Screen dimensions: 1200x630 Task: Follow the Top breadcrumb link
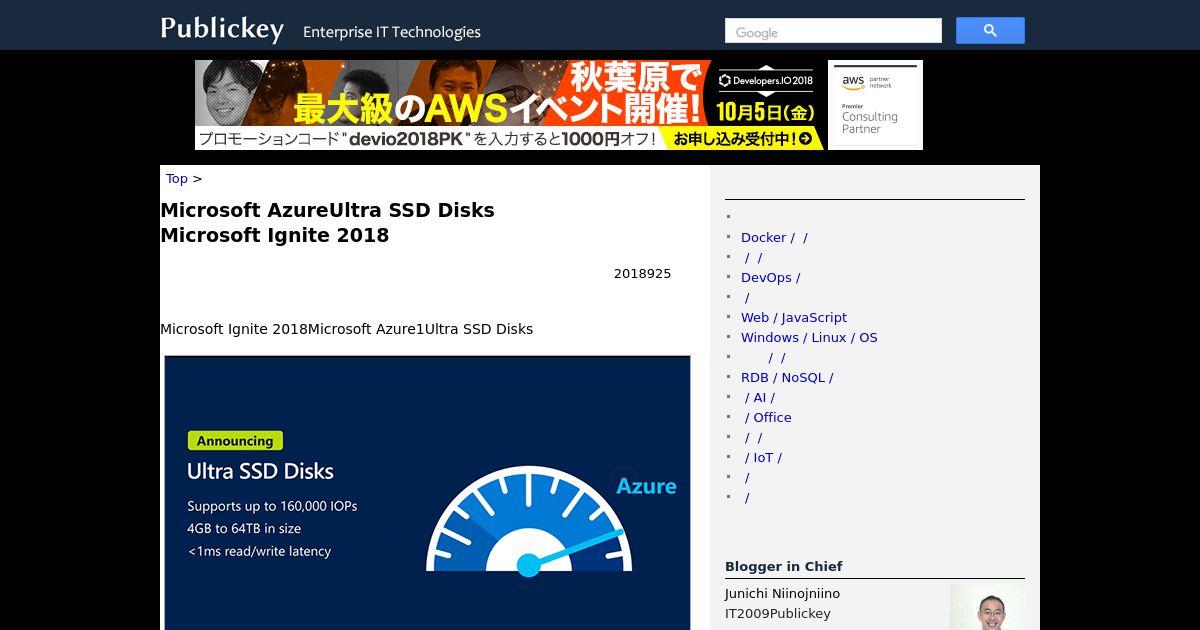(177, 179)
